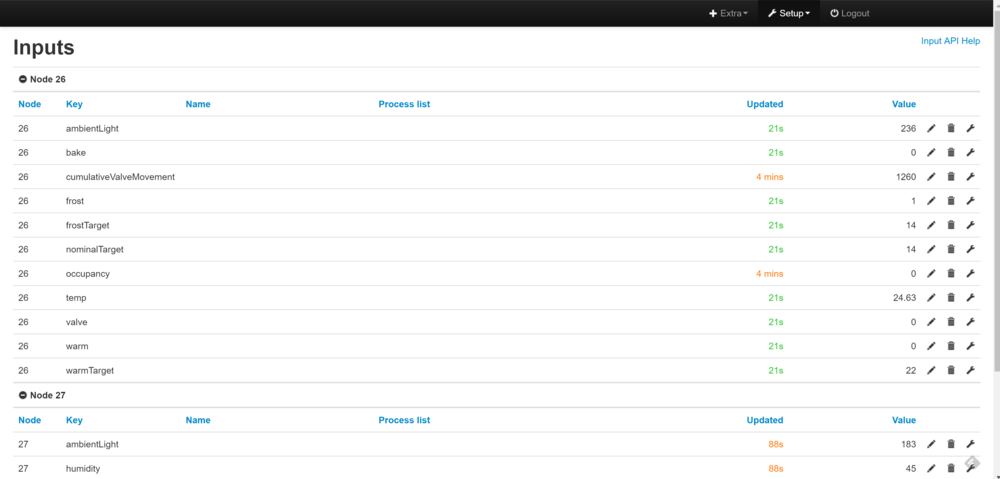Log out via Logout link
This screenshot has height=479, width=1000.
point(849,13)
